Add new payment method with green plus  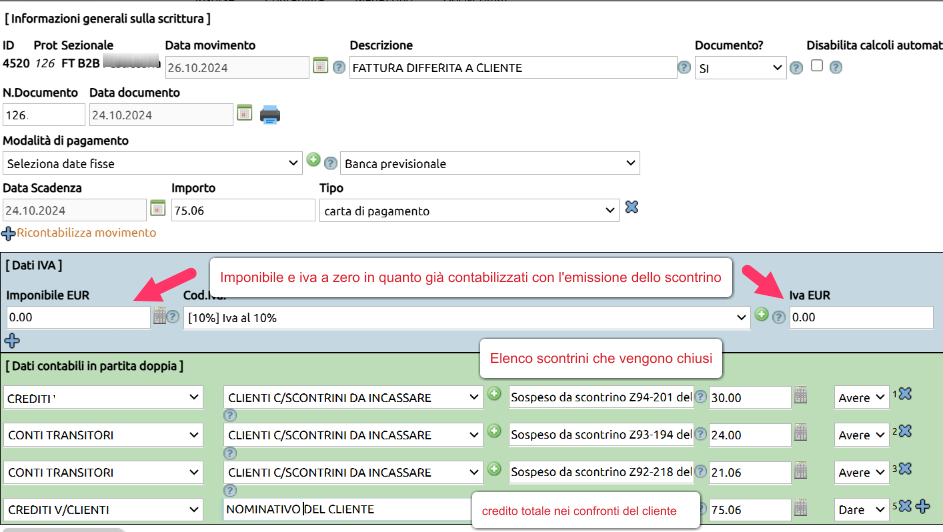pyautogui.click(x=313, y=160)
